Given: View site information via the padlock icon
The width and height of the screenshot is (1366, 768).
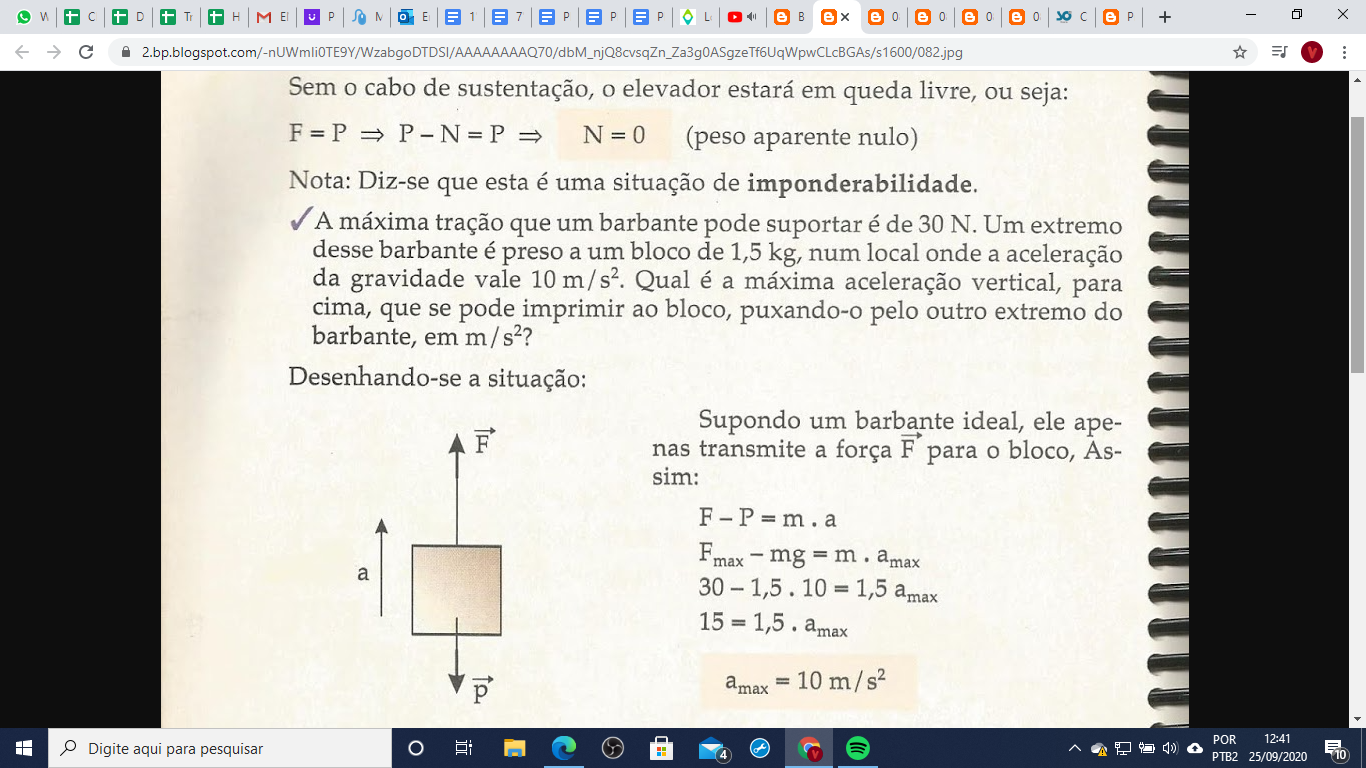Looking at the screenshot, I should pyautogui.click(x=126, y=52).
